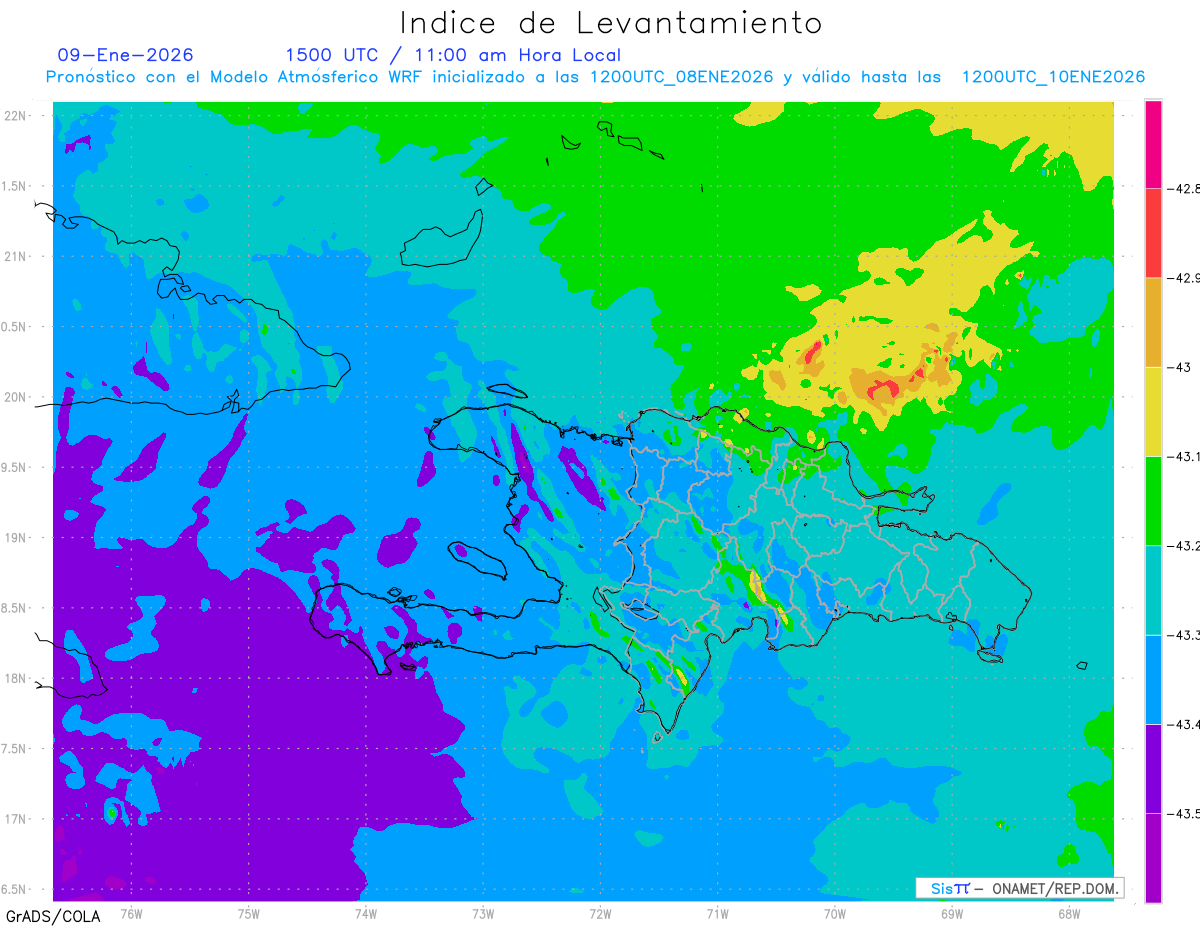Click the 76W longitude label
1200x927 pixels.
(131, 913)
